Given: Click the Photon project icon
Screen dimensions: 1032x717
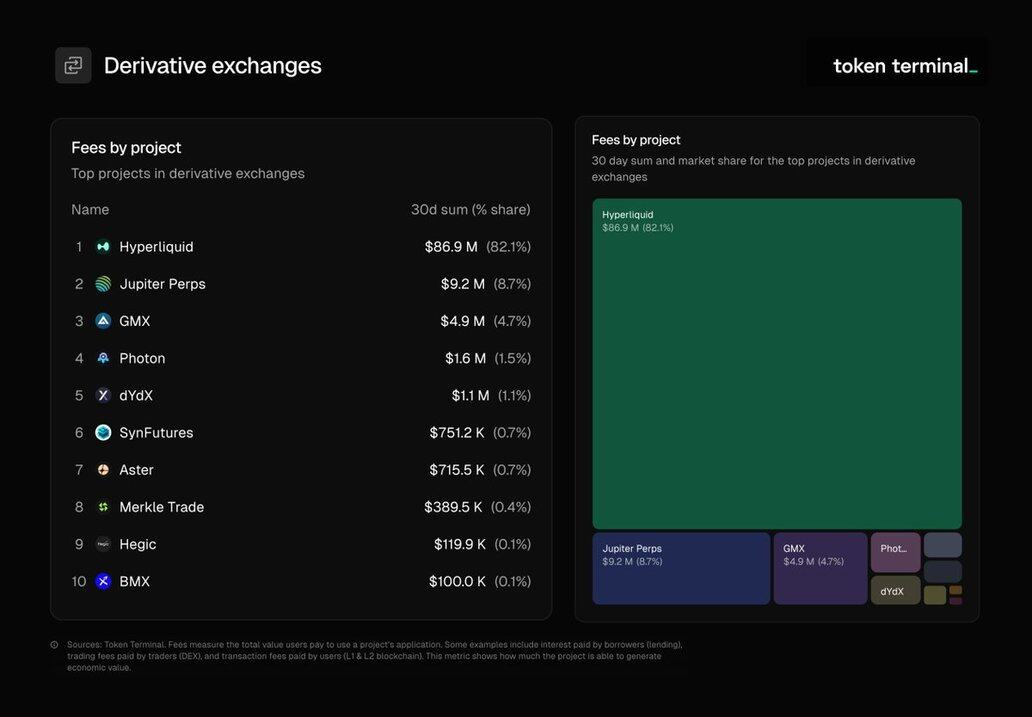Looking at the screenshot, I should point(103,358).
